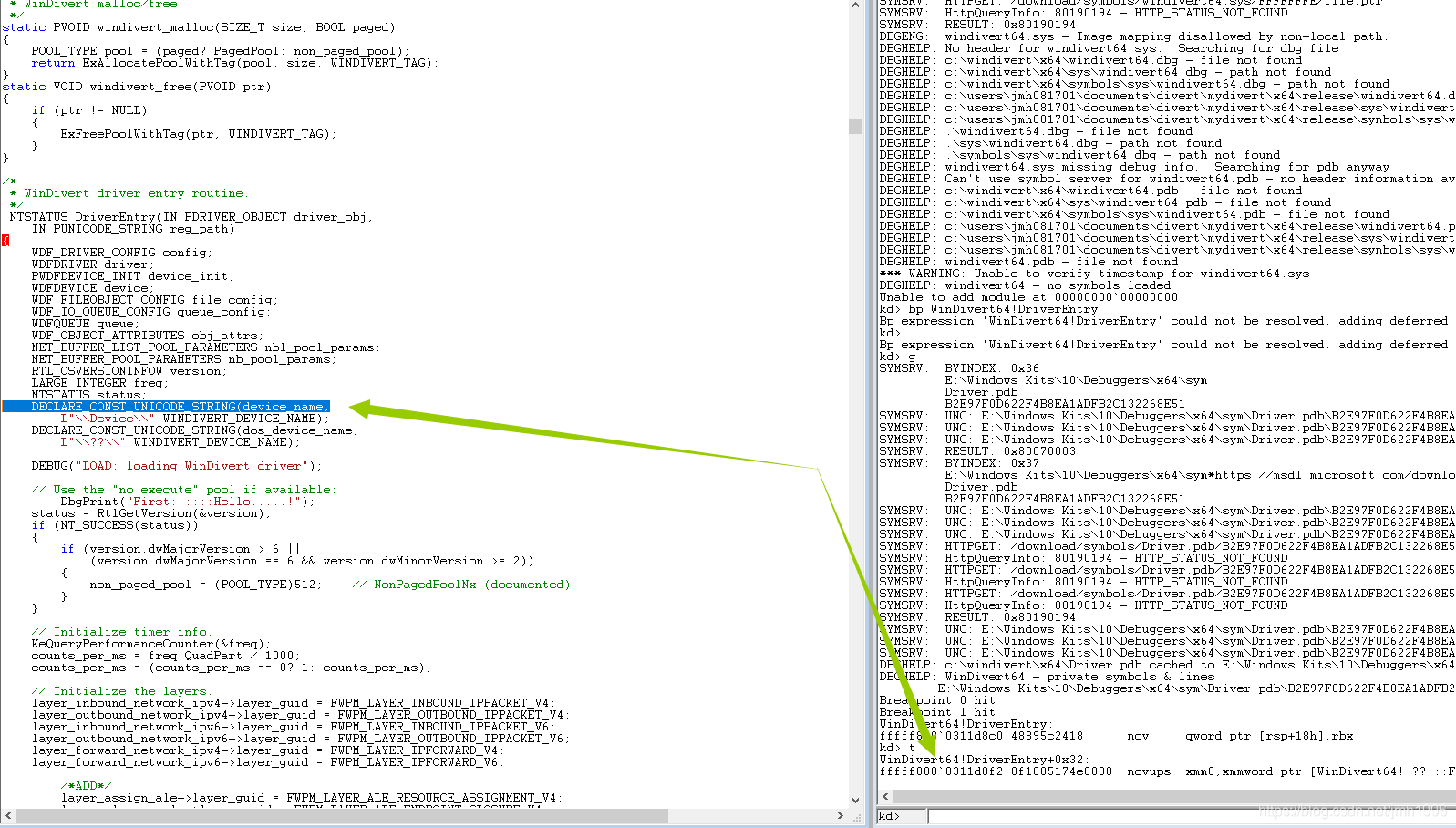Select highlighted DECLARE_CONST_UNICODE_STRING(device_name line
The height and width of the screenshot is (828, 1456).
(166, 407)
